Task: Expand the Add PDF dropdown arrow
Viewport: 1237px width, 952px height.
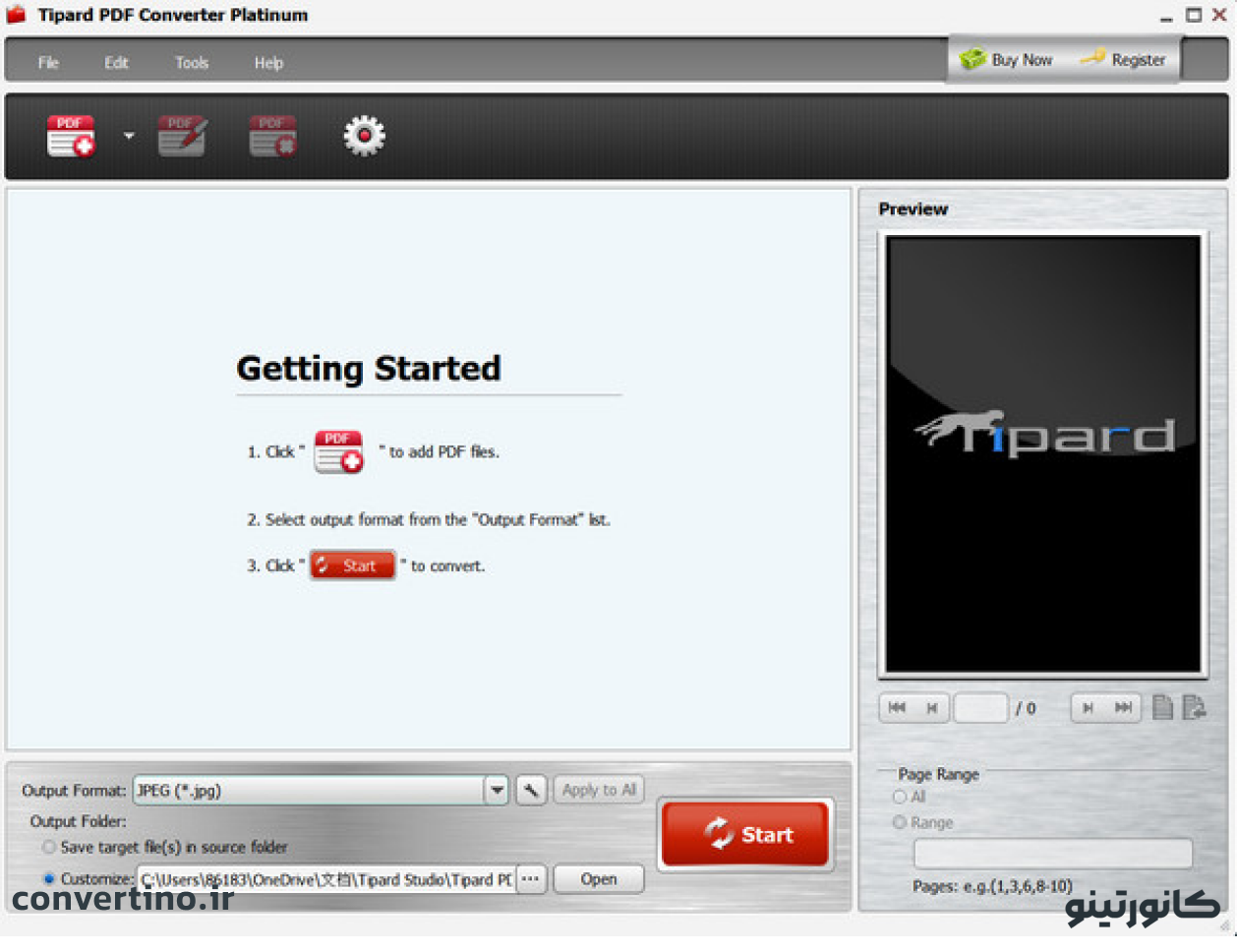Action: coord(129,136)
